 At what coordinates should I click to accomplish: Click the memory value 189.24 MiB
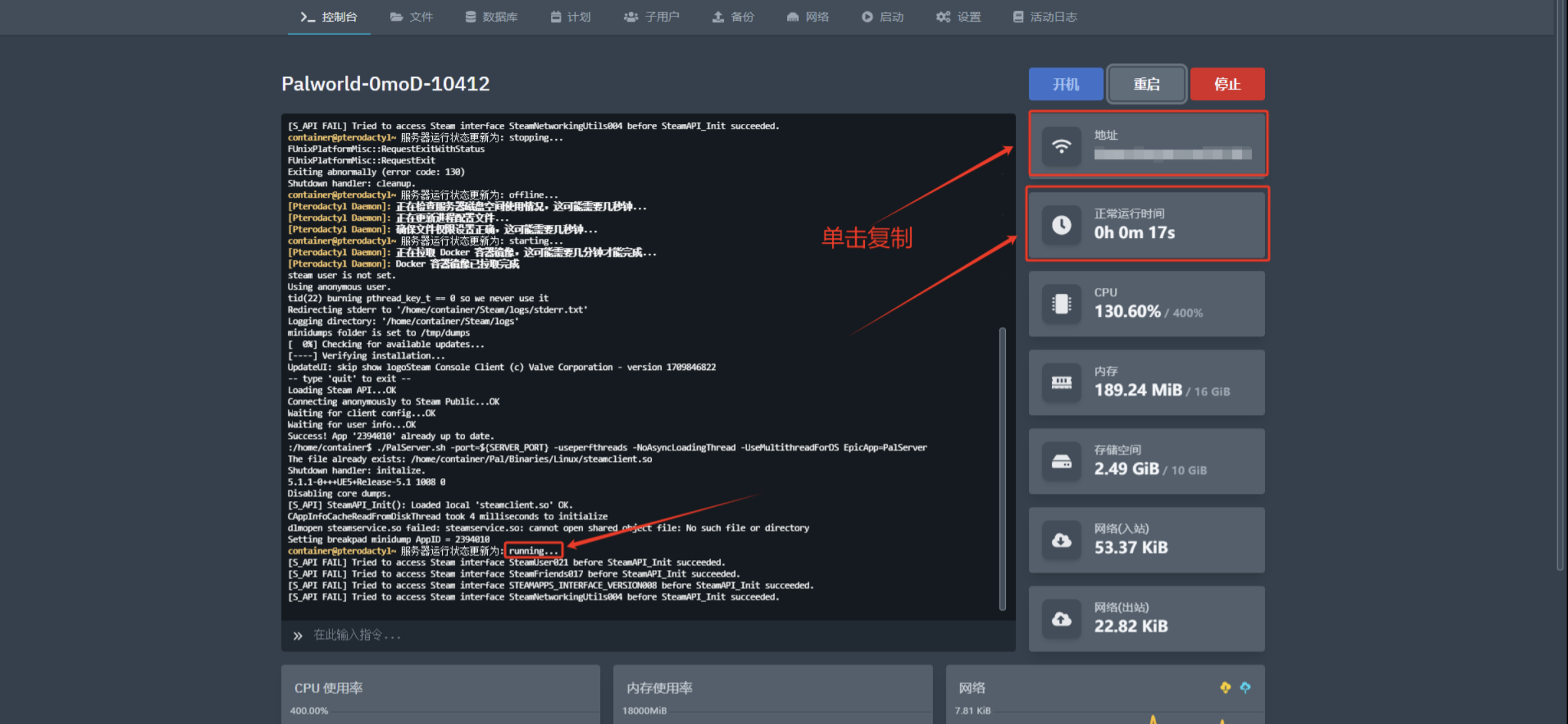pyautogui.click(x=1138, y=390)
